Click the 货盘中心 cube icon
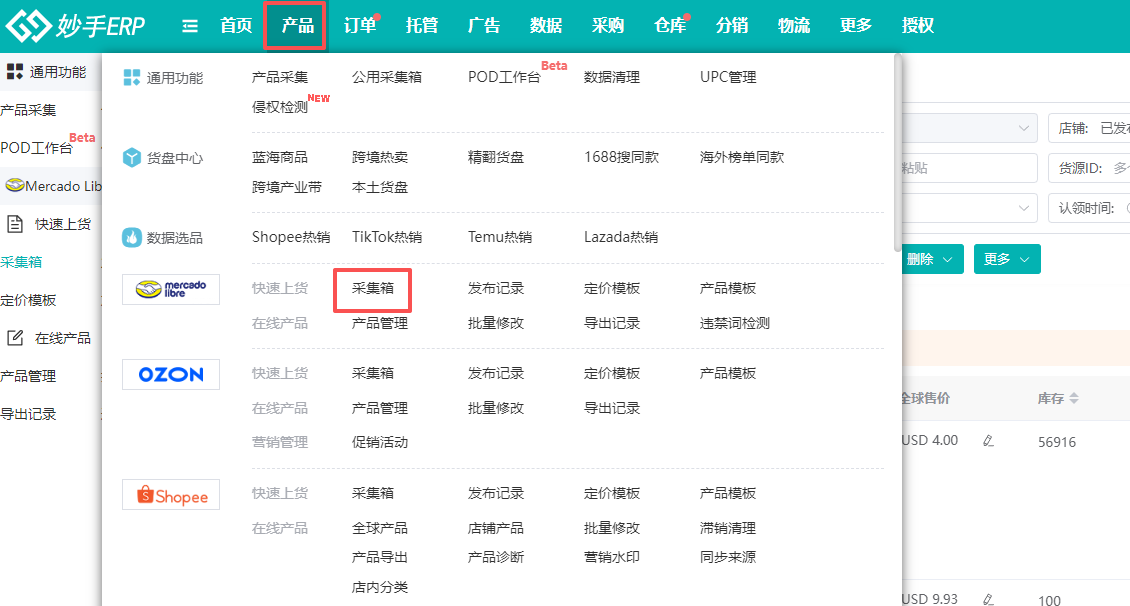 [132, 157]
